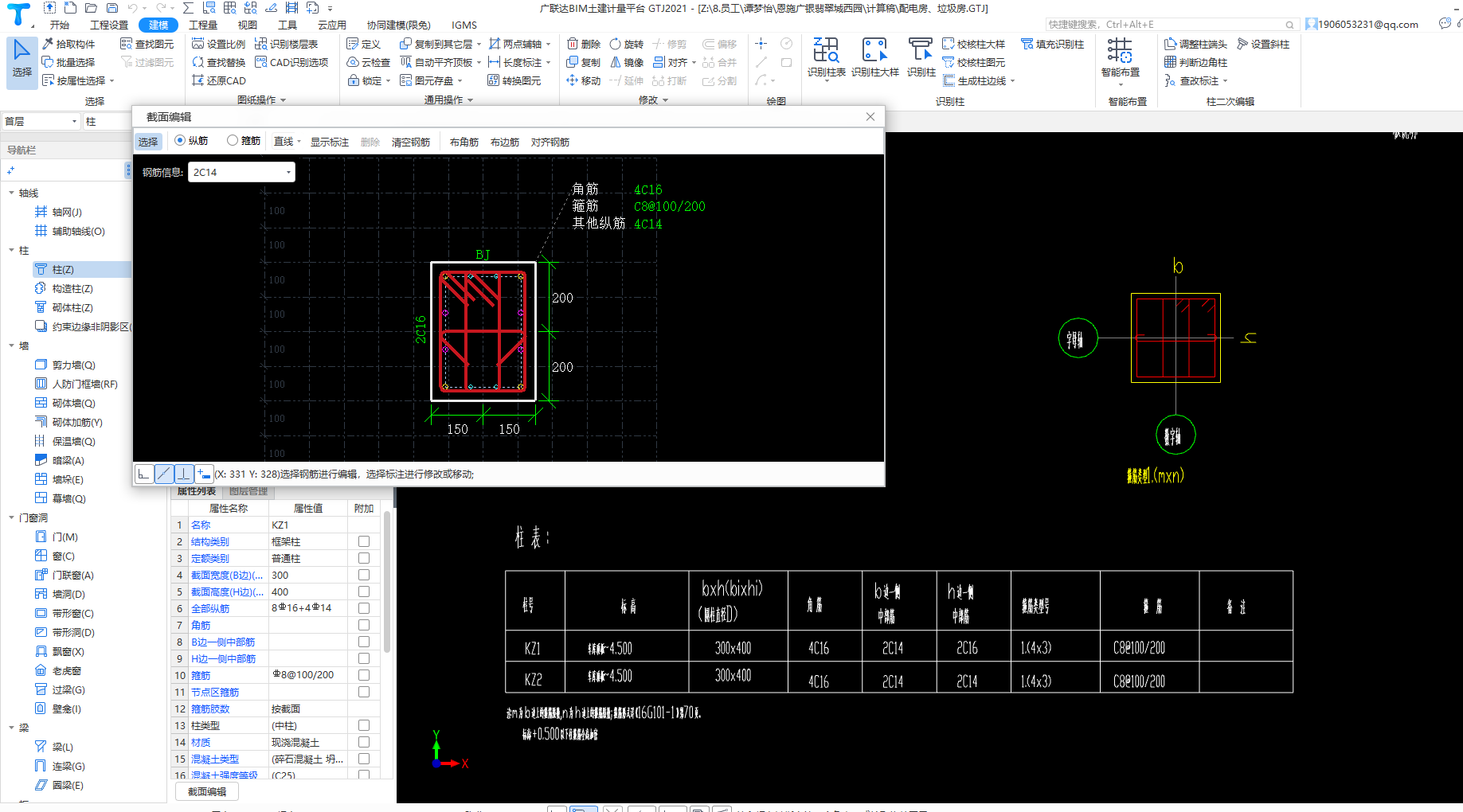Screen dimensions: 1463x812
Task: Click the 批量选择 batch select tool
Action: 68,62
